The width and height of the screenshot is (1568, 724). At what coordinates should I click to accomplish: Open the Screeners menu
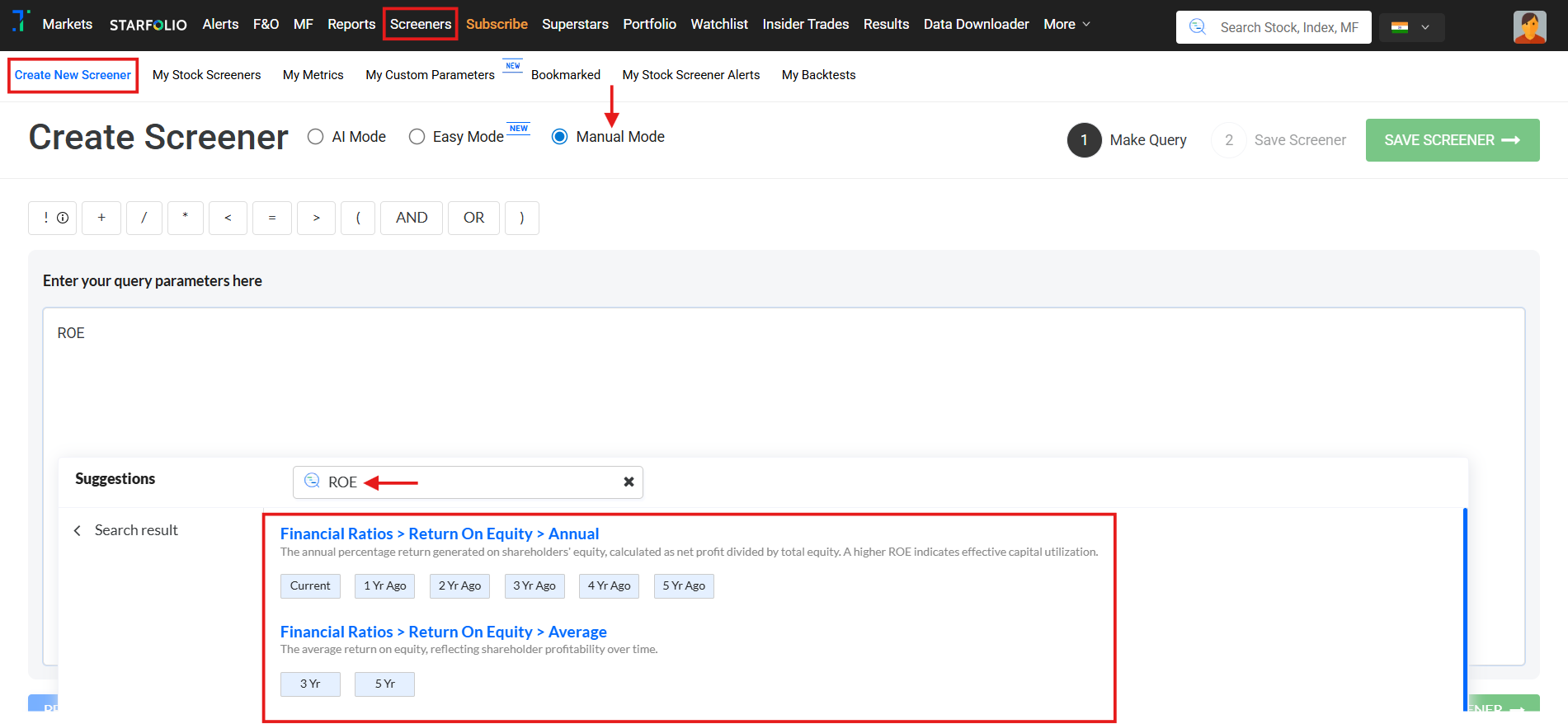pos(421,24)
